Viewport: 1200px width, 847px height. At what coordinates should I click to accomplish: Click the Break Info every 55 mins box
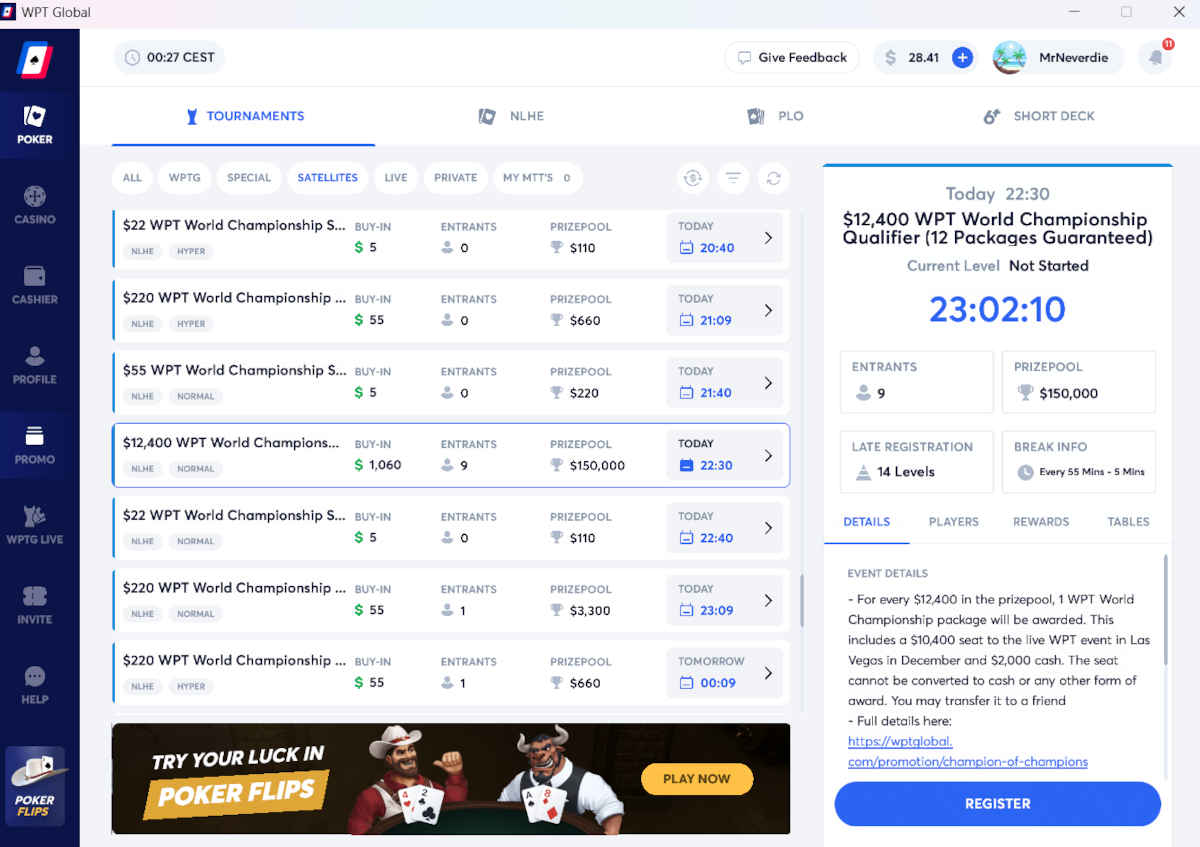point(1079,461)
